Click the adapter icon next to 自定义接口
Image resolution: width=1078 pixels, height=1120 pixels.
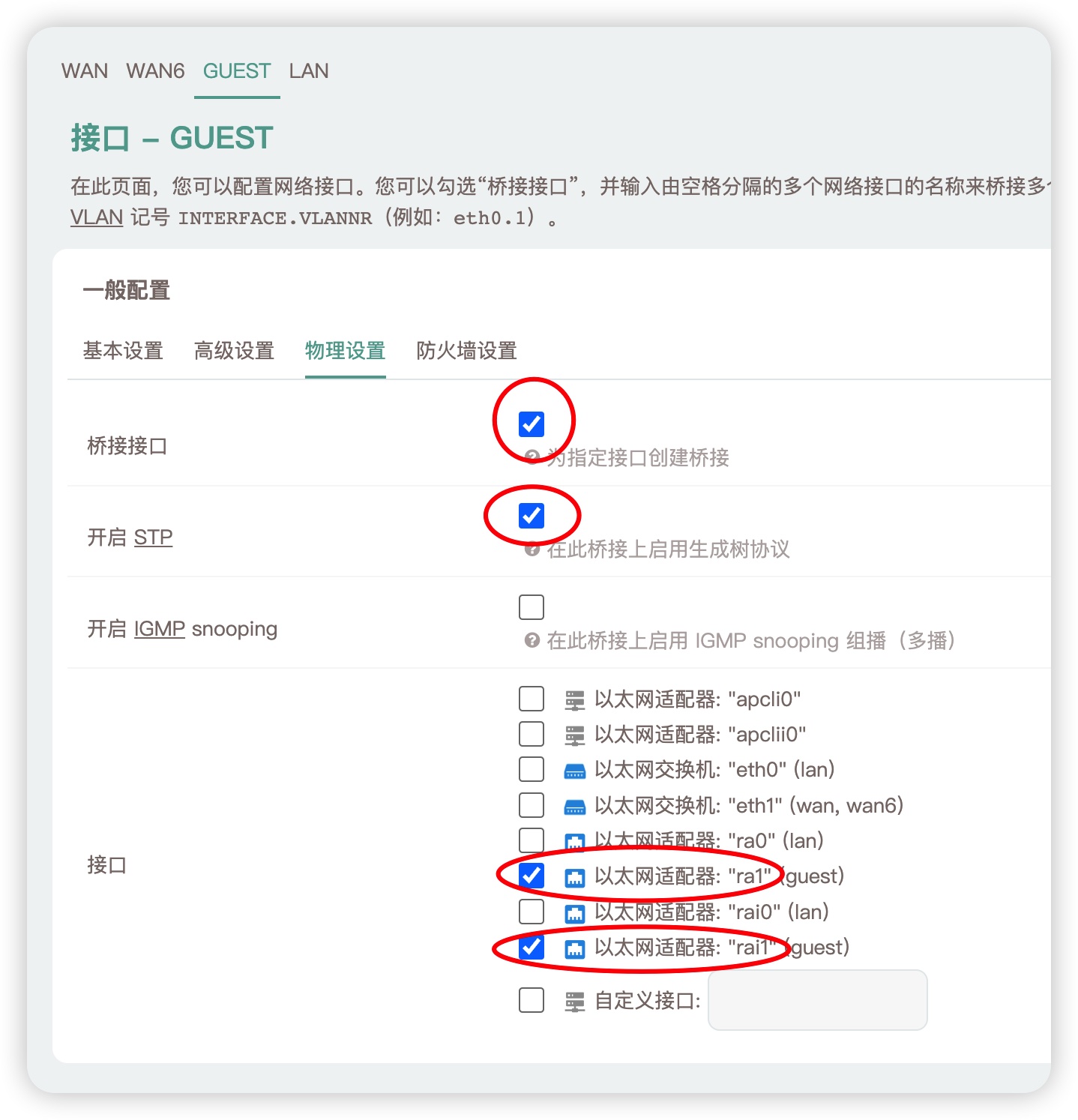(x=574, y=1000)
